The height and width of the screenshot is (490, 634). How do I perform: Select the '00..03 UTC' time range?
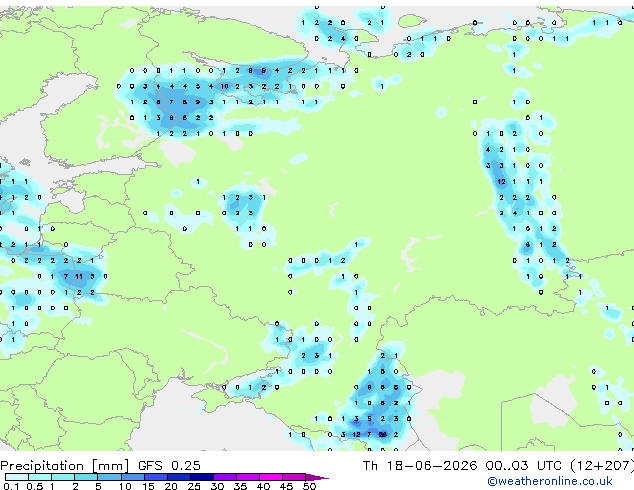[523, 466]
